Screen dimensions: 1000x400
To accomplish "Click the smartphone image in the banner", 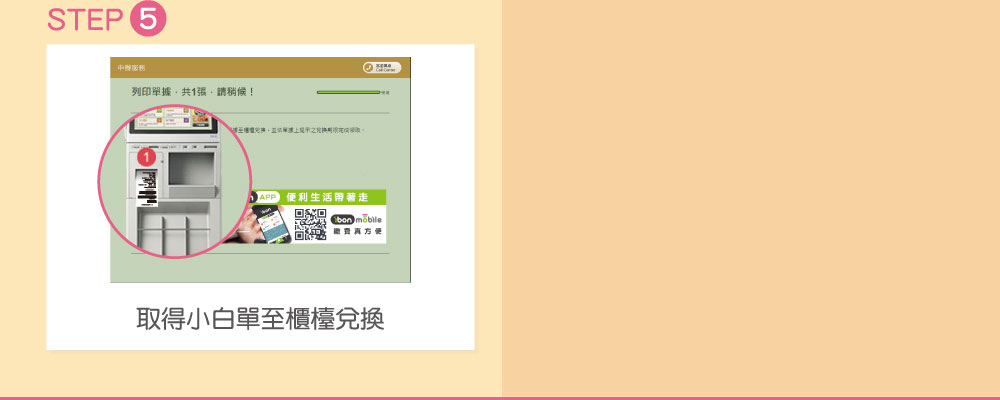I will tap(270, 224).
